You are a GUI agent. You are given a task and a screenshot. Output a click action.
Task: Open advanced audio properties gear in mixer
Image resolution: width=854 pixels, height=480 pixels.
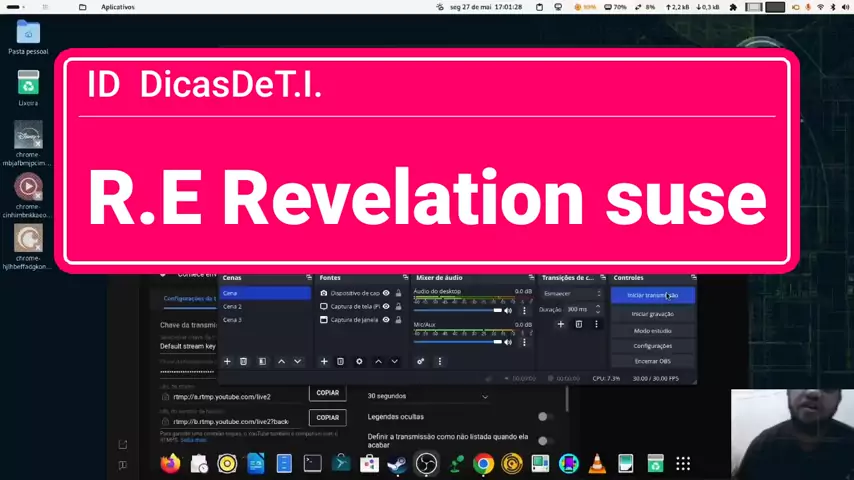(x=420, y=361)
